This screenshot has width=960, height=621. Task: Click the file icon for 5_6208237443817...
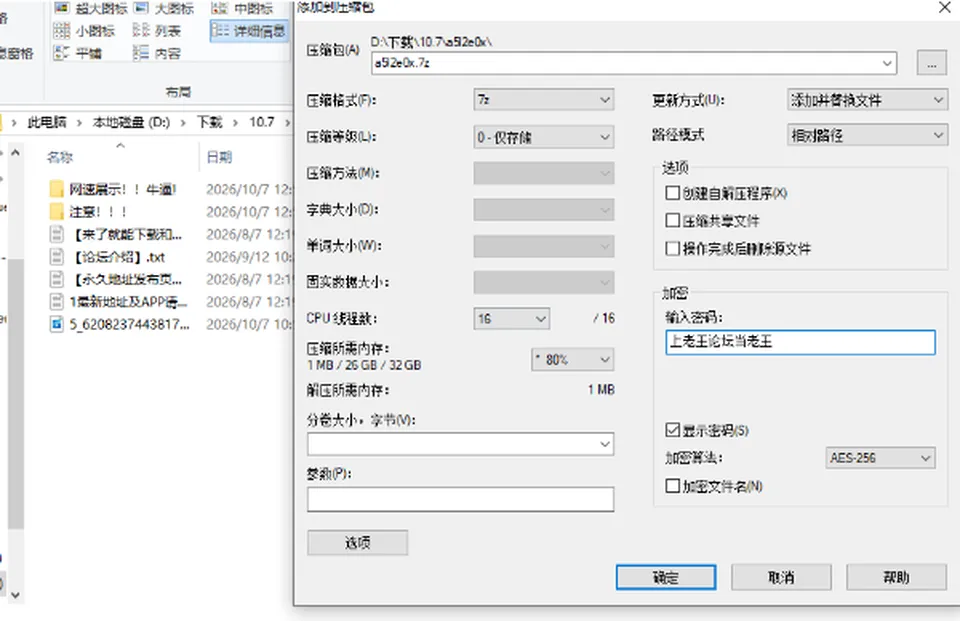(x=56, y=324)
